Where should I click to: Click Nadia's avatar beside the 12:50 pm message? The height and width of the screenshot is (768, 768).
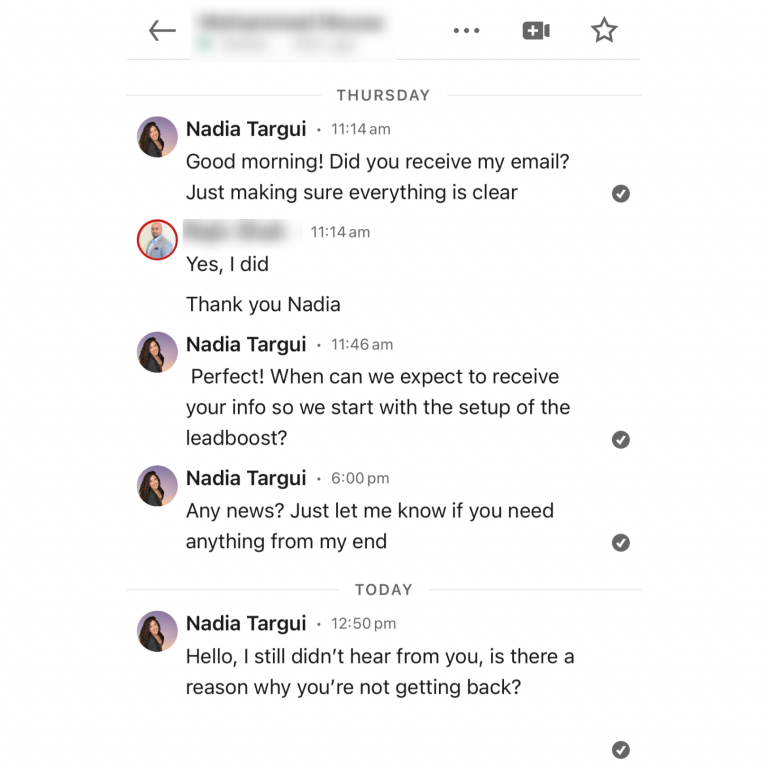coord(157,631)
